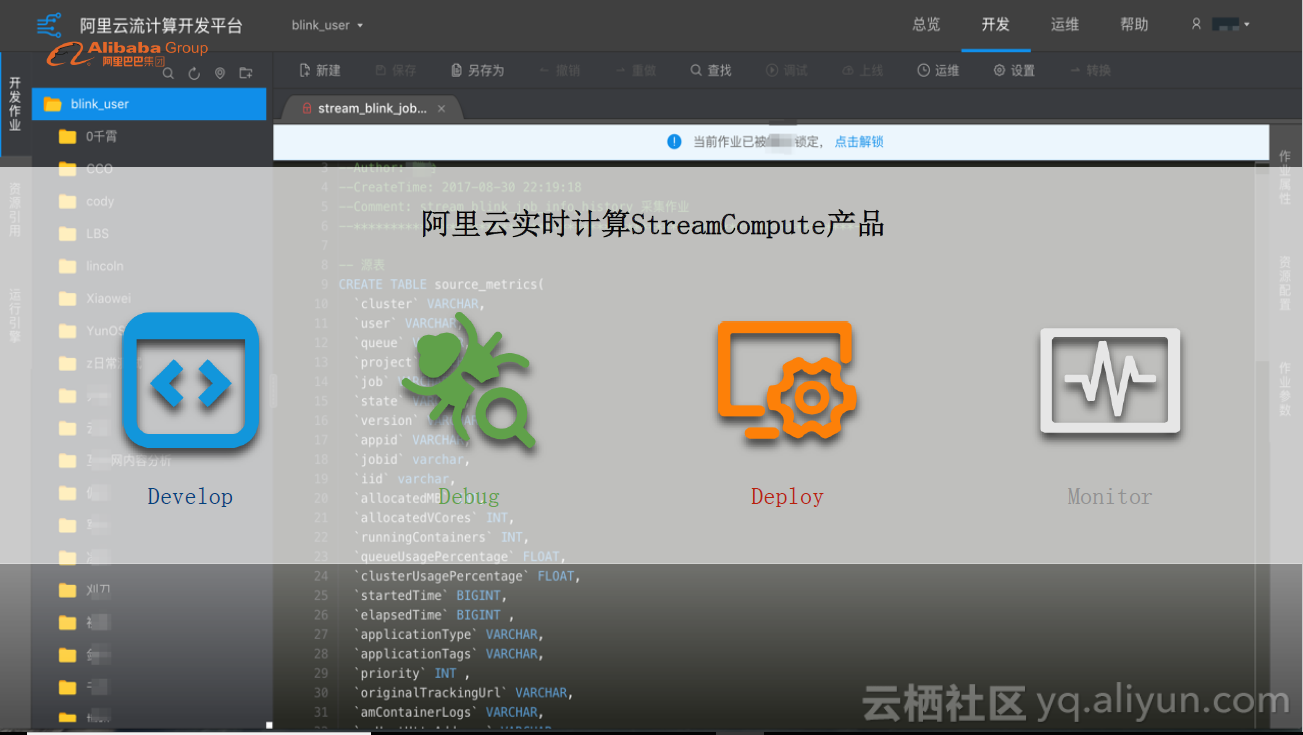
Task: Click the code line 'CREATE TABLE source_metrics('
Action: click(441, 284)
